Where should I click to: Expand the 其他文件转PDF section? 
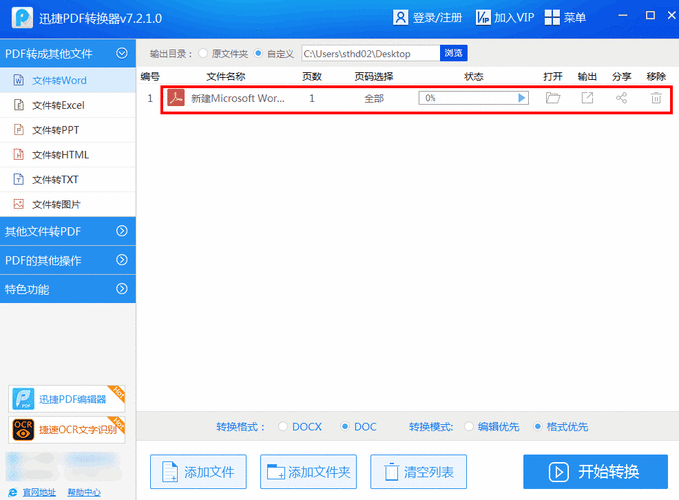tap(68, 231)
